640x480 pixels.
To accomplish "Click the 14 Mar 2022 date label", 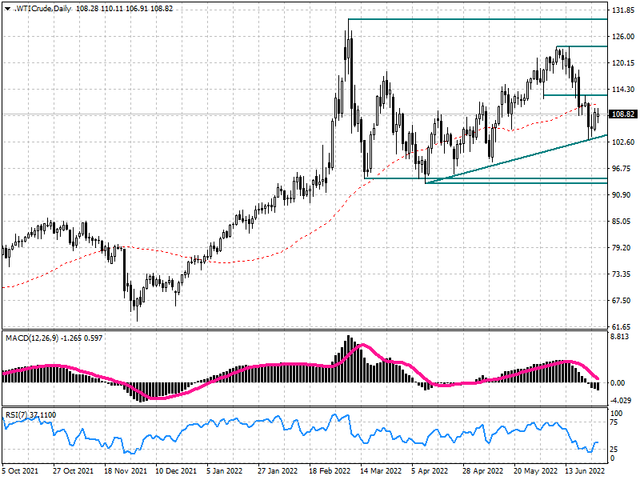I will point(375,469).
